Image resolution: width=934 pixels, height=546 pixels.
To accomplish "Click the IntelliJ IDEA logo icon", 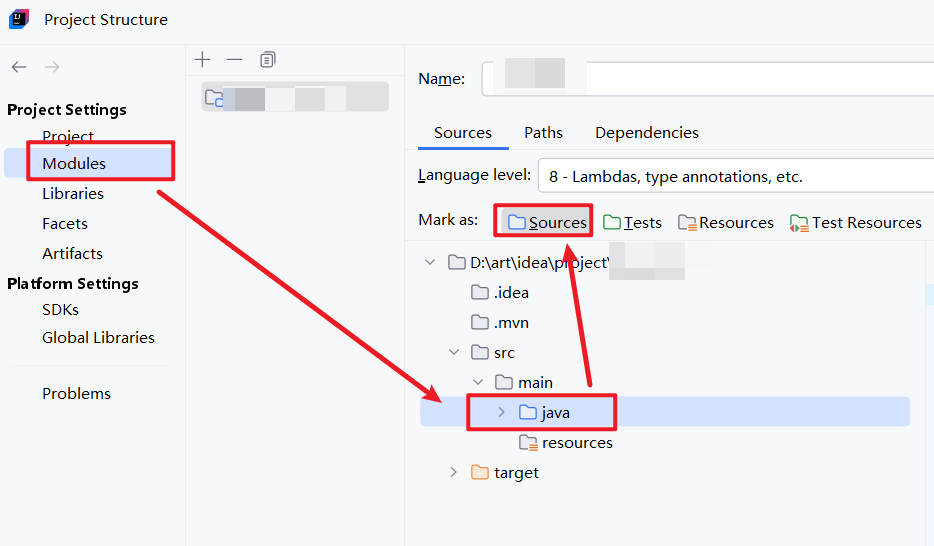I will (x=19, y=19).
